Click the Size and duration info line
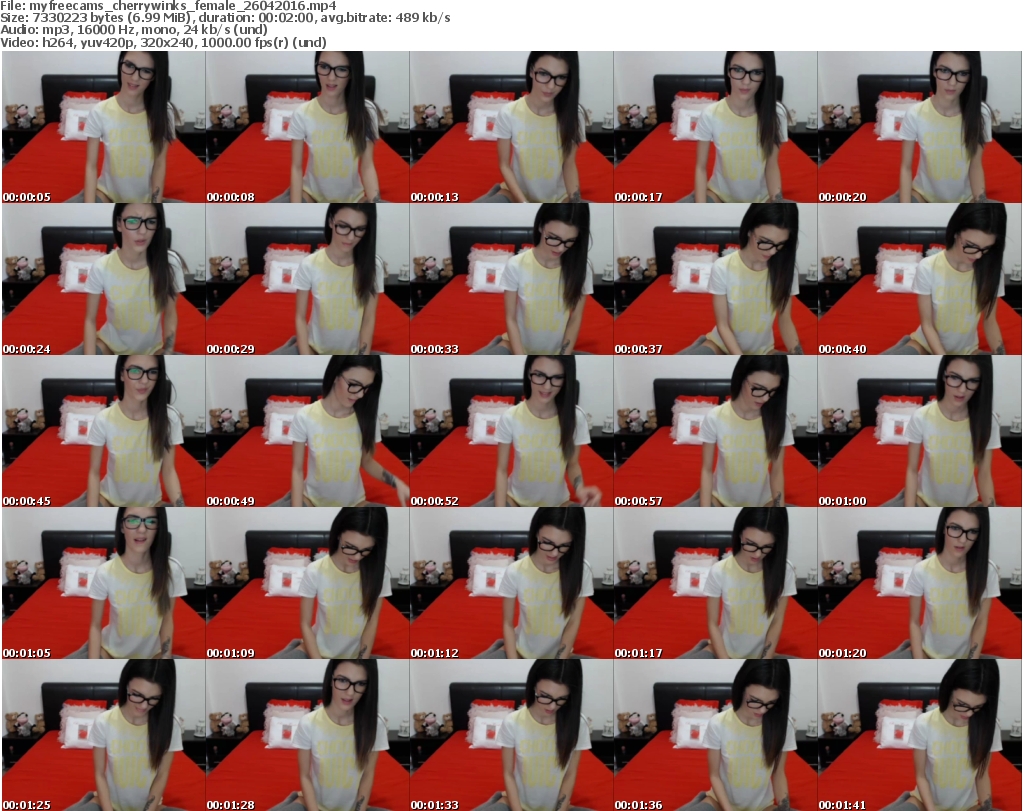The height and width of the screenshot is (811, 1024). (x=225, y=18)
